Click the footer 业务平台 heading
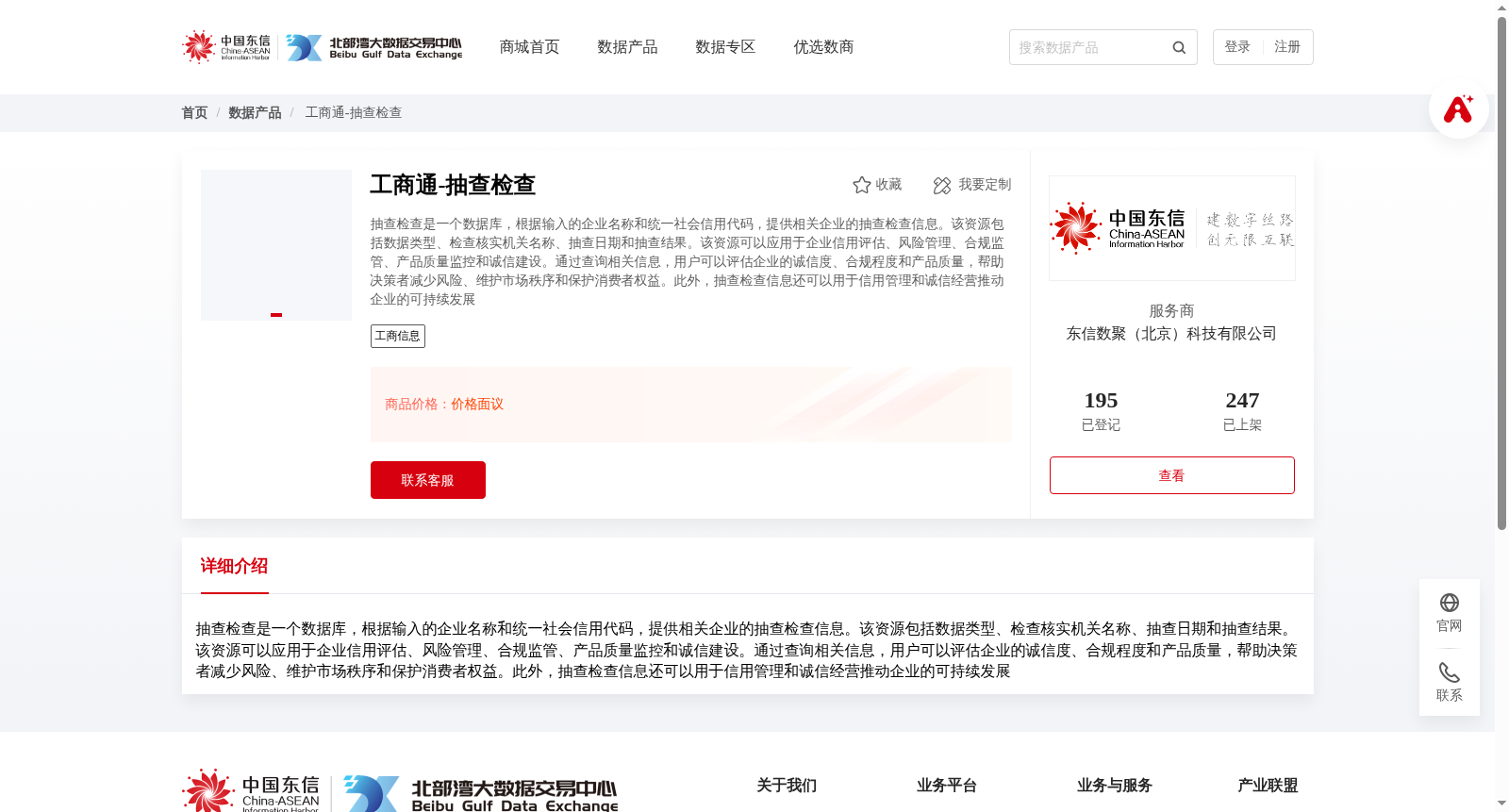Image resolution: width=1509 pixels, height=812 pixels. (x=947, y=786)
